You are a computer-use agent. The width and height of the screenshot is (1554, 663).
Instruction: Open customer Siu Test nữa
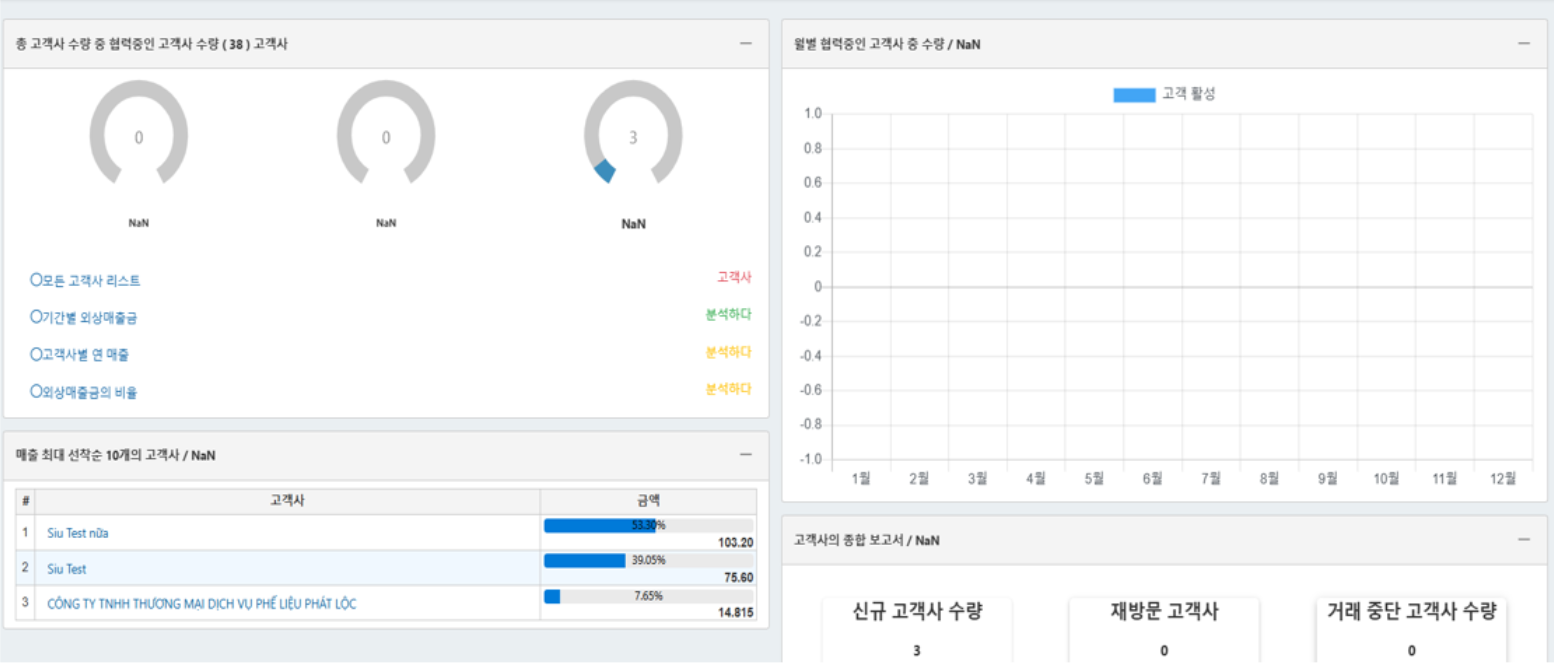pos(78,533)
